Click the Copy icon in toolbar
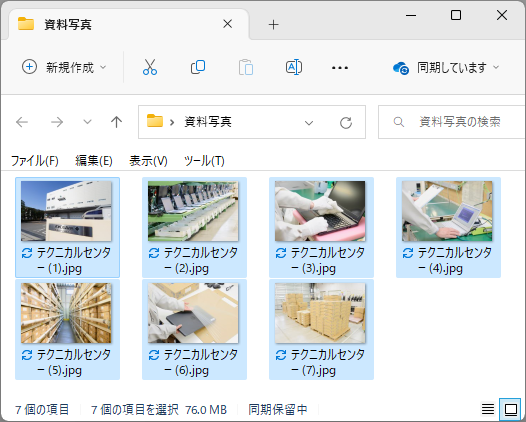This screenshot has width=526, height=422. pos(198,67)
